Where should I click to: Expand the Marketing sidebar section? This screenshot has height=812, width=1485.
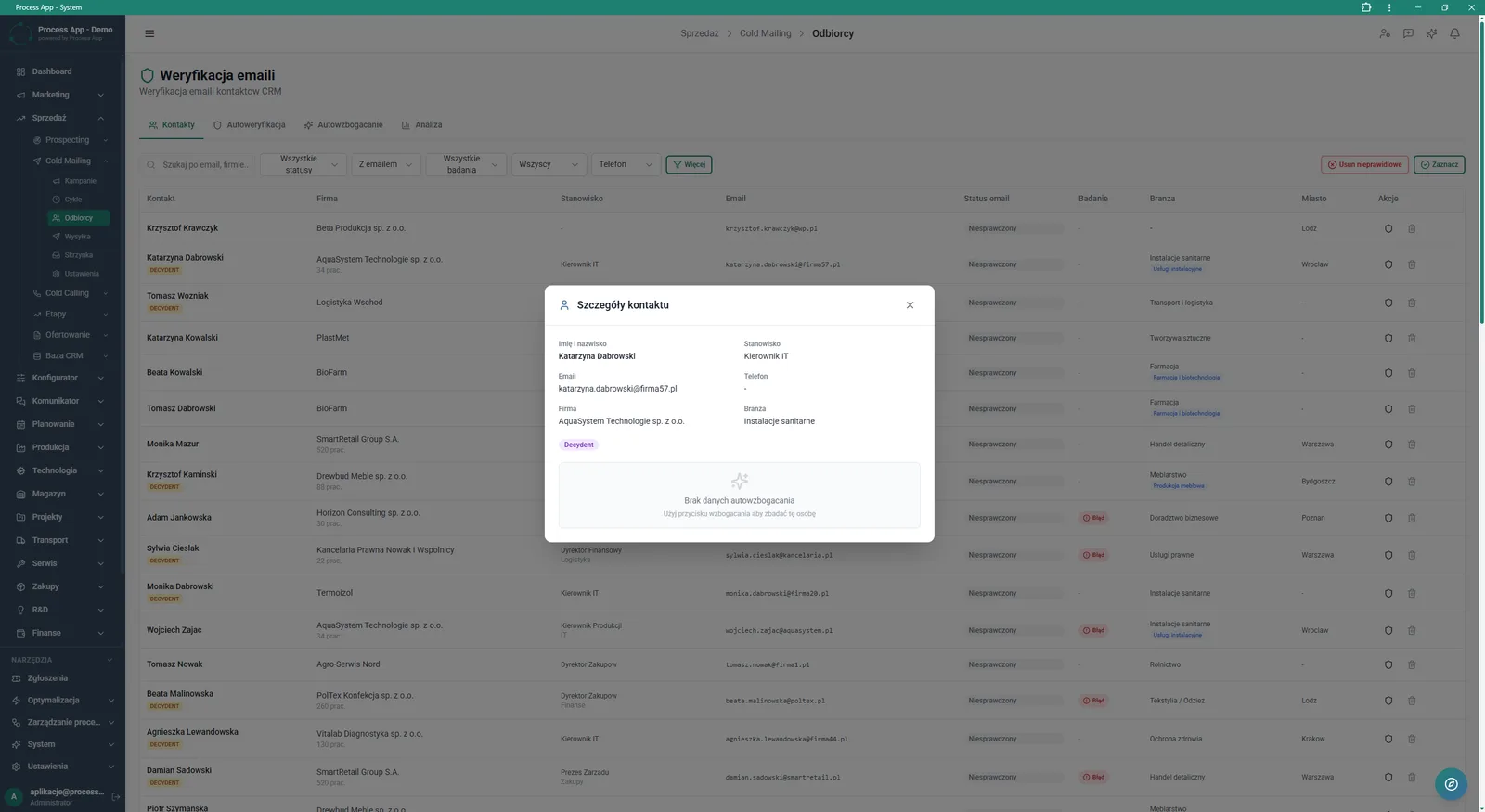(x=61, y=95)
